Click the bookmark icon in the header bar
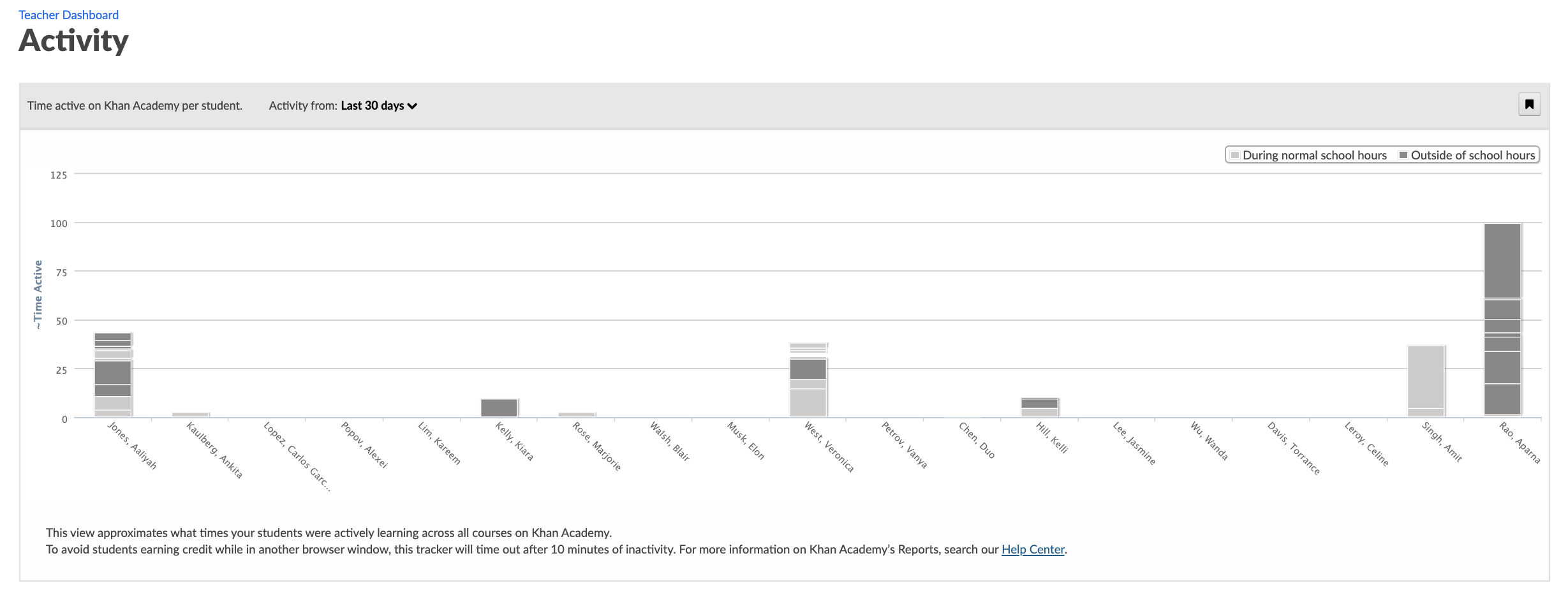This screenshot has width=1568, height=602. click(x=1528, y=105)
